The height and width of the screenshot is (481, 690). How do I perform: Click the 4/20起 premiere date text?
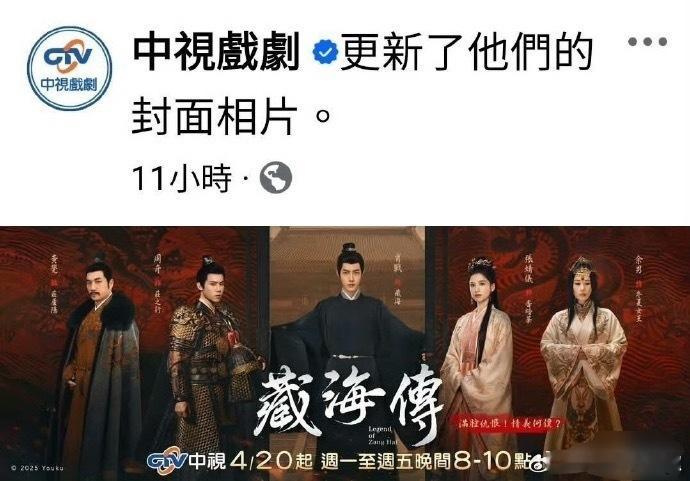pos(271,461)
